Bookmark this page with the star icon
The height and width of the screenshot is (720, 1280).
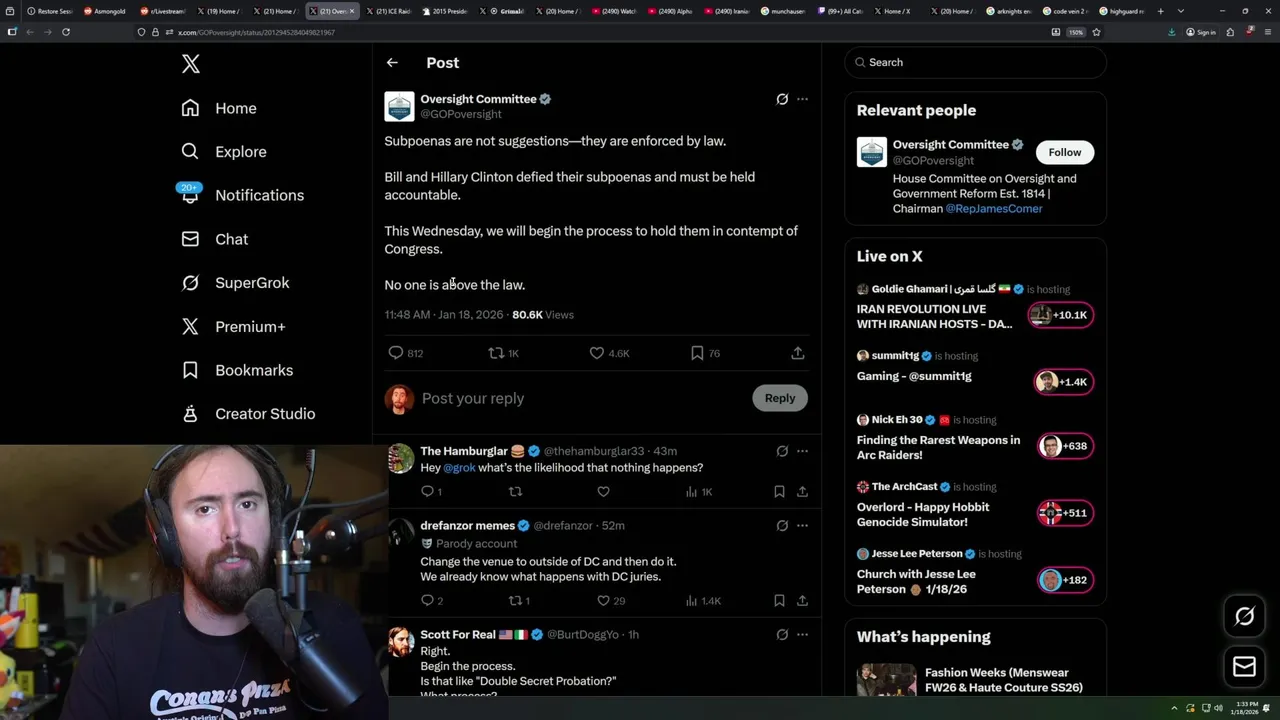point(1096,32)
